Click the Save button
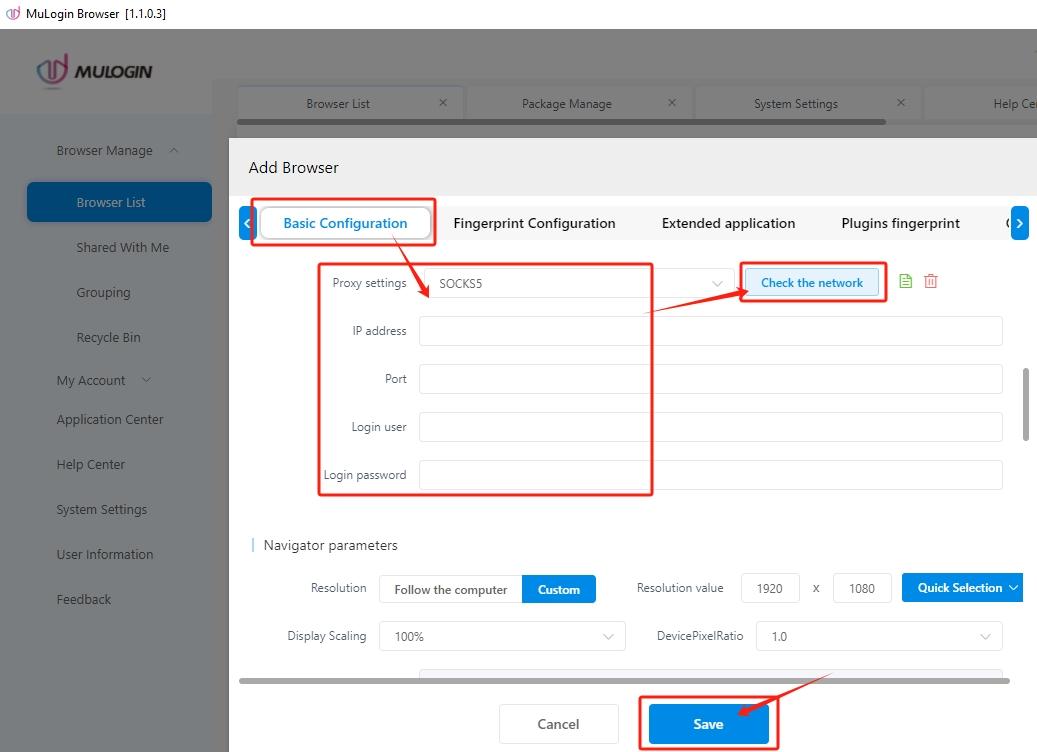The width and height of the screenshot is (1037, 752). [708, 724]
